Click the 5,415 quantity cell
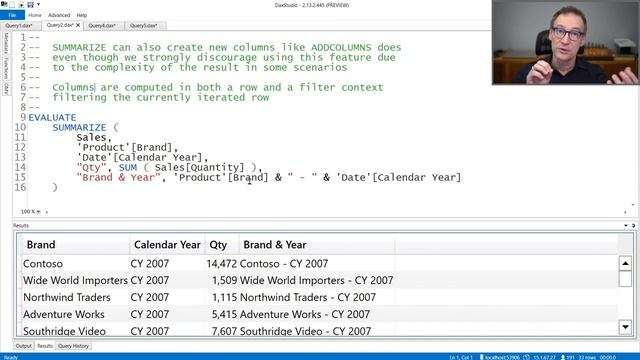The height and width of the screenshot is (360, 640). coord(222,314)
